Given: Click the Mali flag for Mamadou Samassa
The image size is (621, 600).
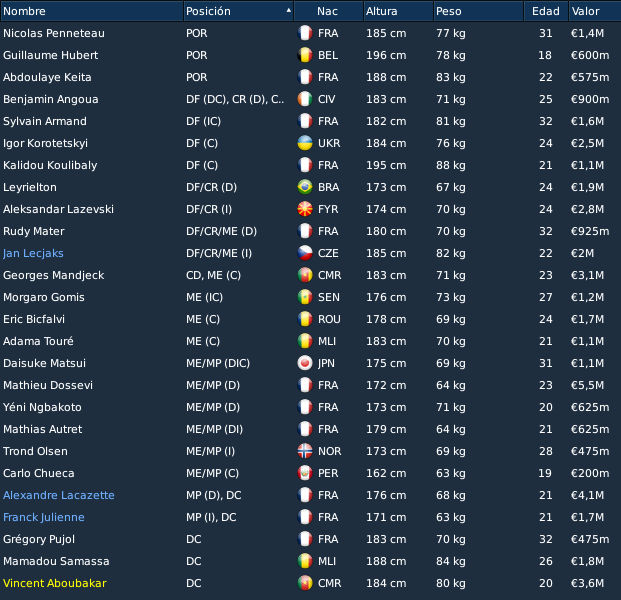Looking at the screenshot, I should coord(305,561).
